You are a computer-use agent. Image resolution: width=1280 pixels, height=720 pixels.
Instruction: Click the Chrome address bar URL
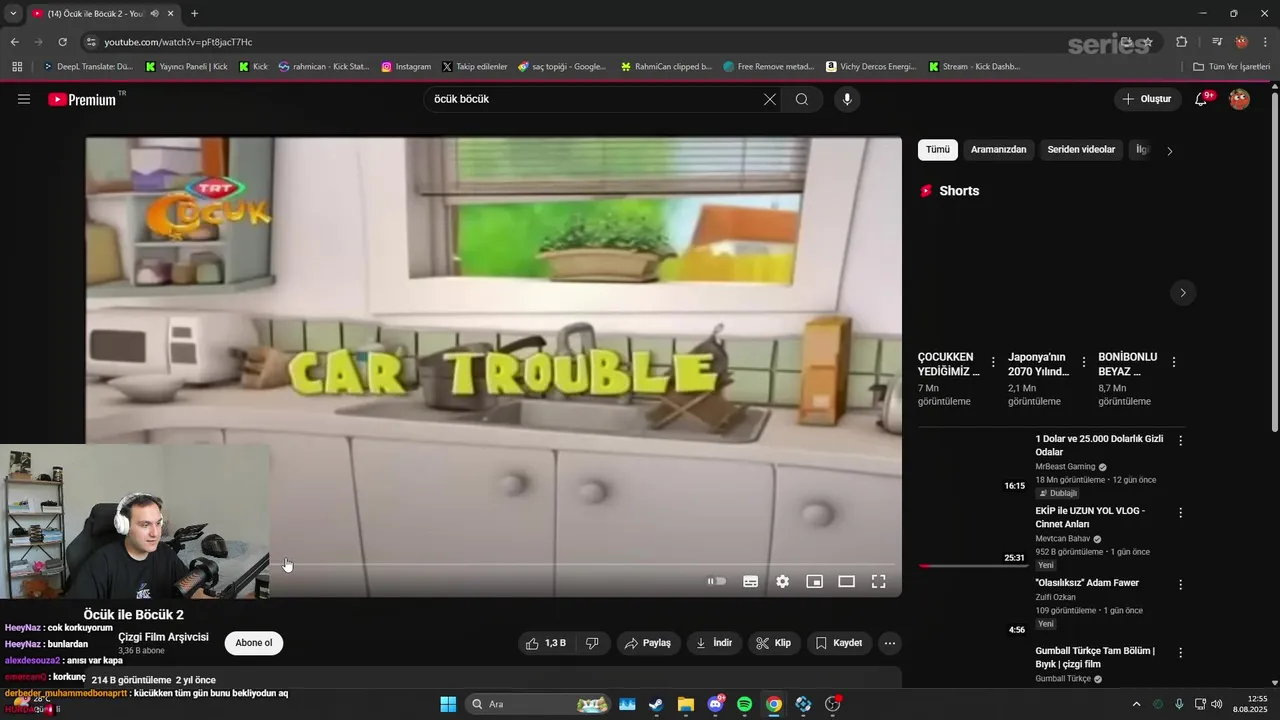[x=178, y=42]
